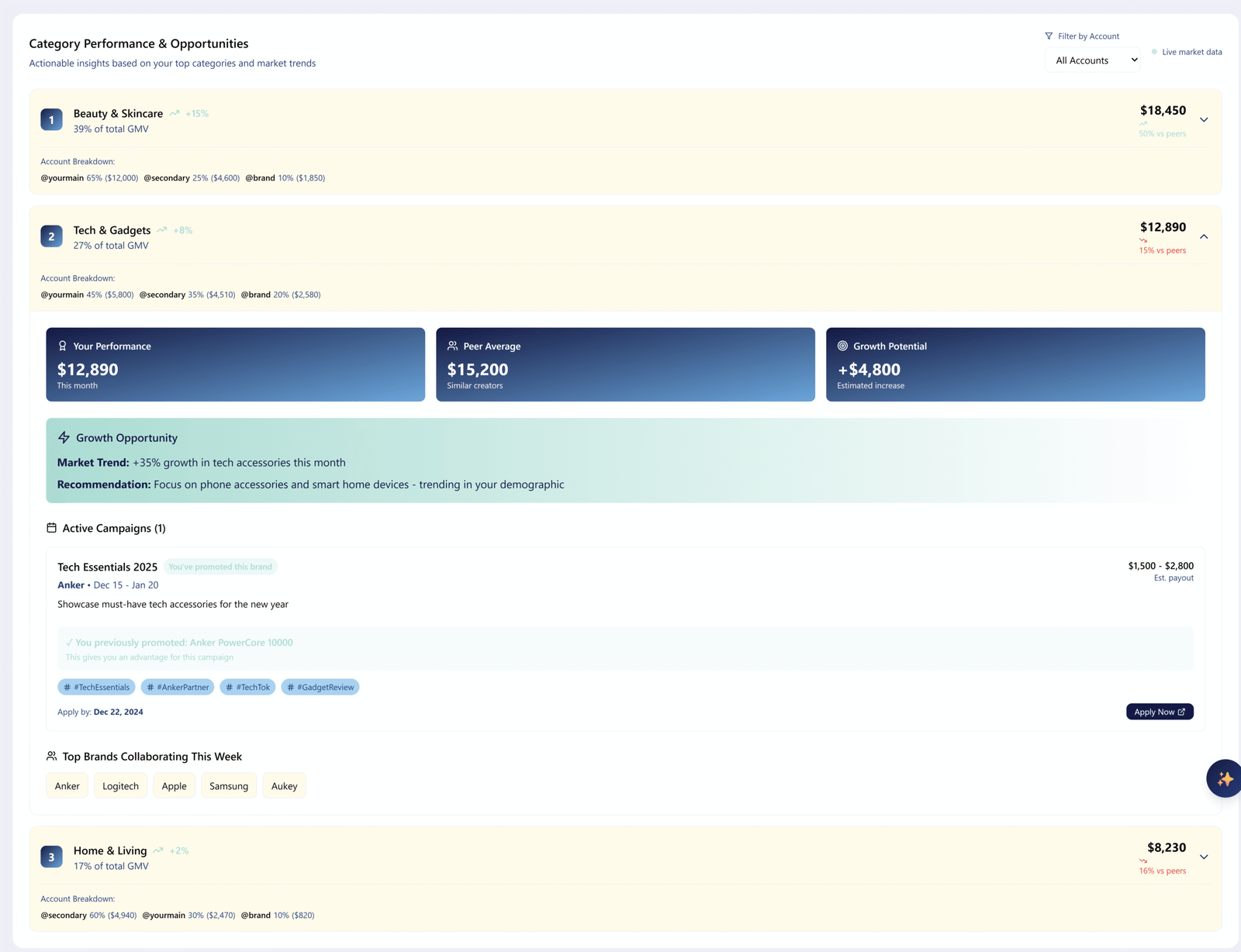Select the #TechEssentials hashtag chip
The width and height of the screenshot is (1241, 952).
pos(96,687)
